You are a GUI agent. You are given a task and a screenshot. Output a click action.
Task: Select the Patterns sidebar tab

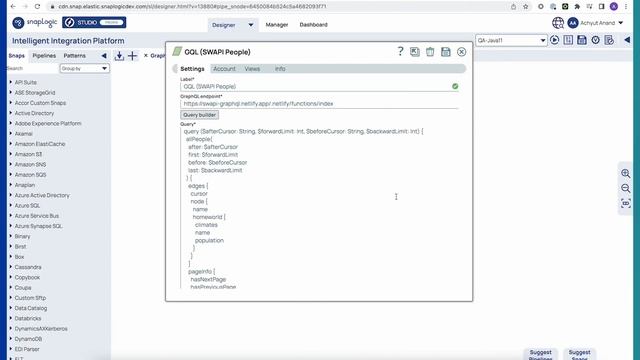coord(74,56)
